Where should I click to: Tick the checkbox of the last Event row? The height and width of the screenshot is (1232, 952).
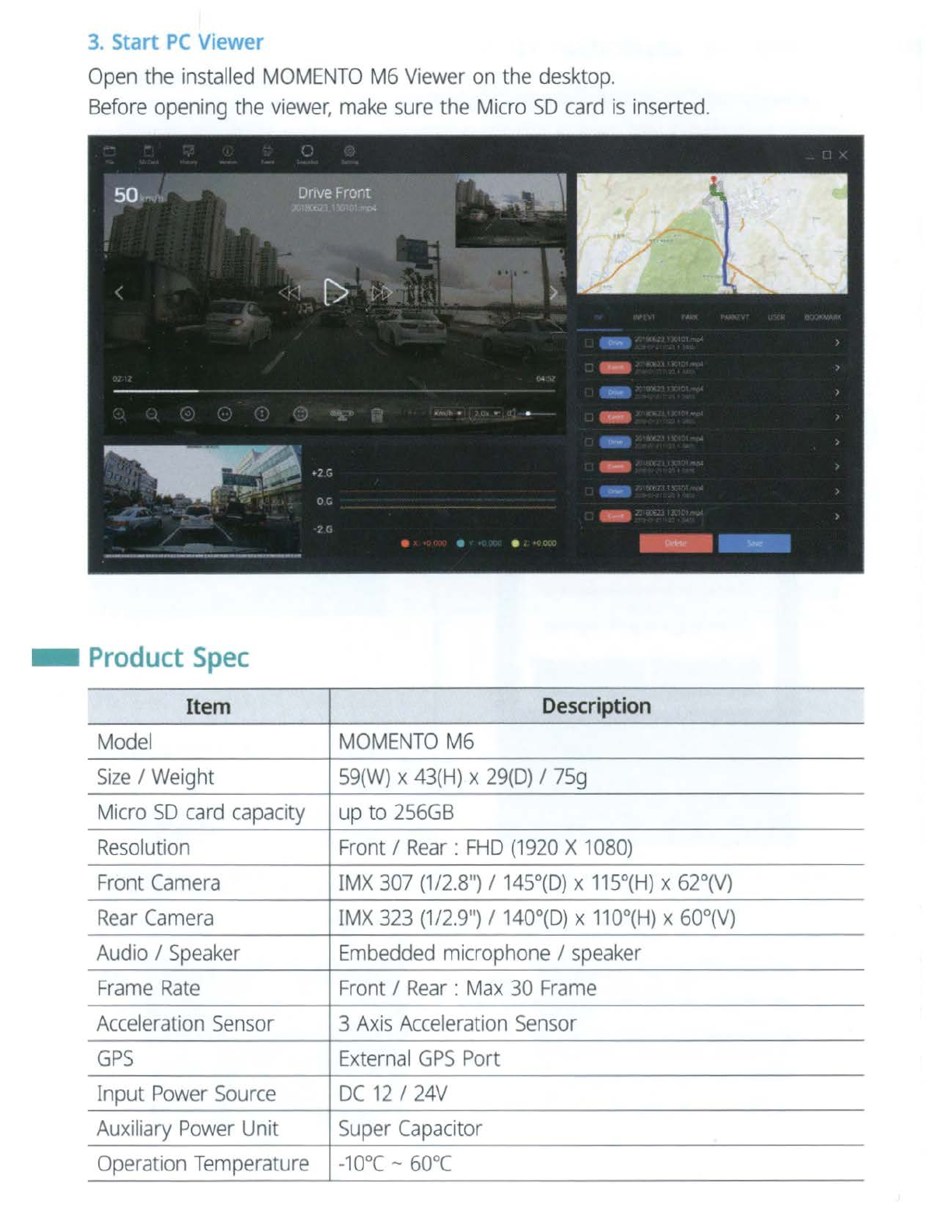click(589, 516)
